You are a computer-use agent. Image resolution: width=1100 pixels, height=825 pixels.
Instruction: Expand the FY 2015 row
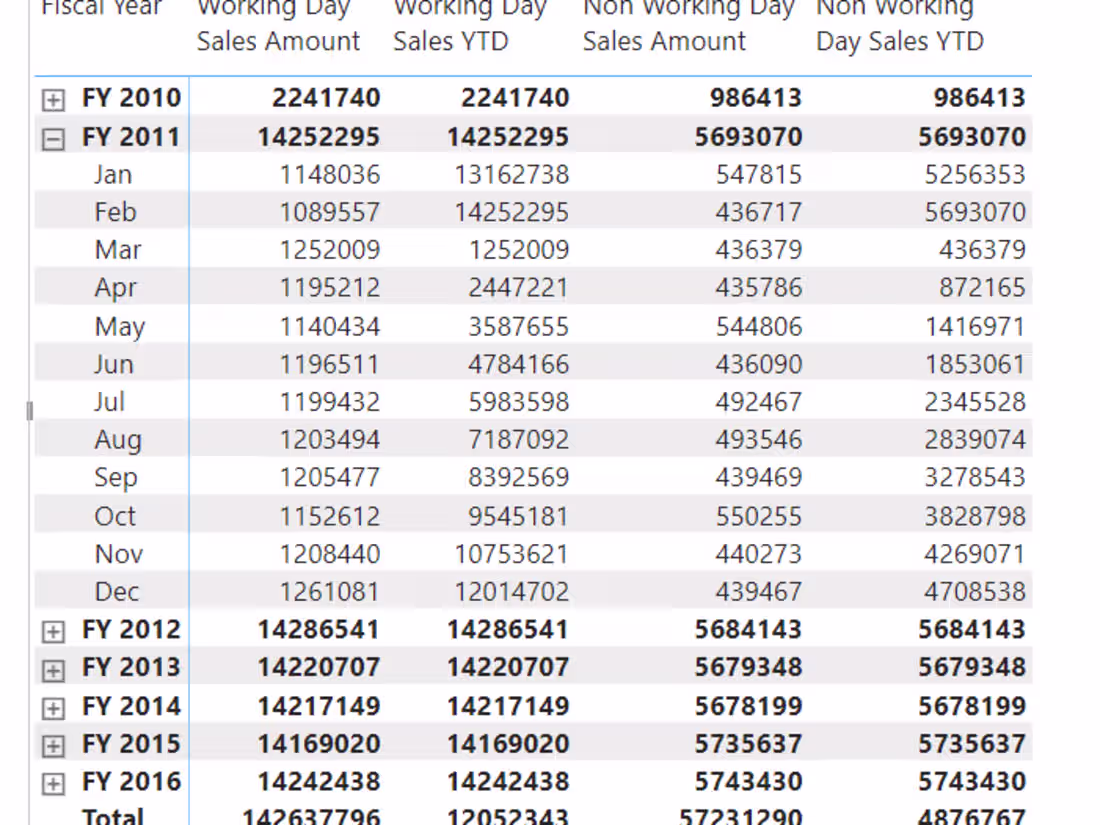(x=53, y=744)
